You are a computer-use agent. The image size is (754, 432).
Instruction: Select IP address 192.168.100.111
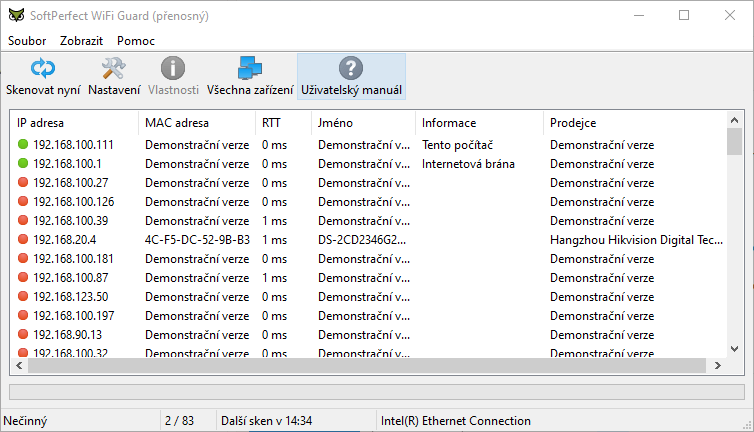click(73, 145)
